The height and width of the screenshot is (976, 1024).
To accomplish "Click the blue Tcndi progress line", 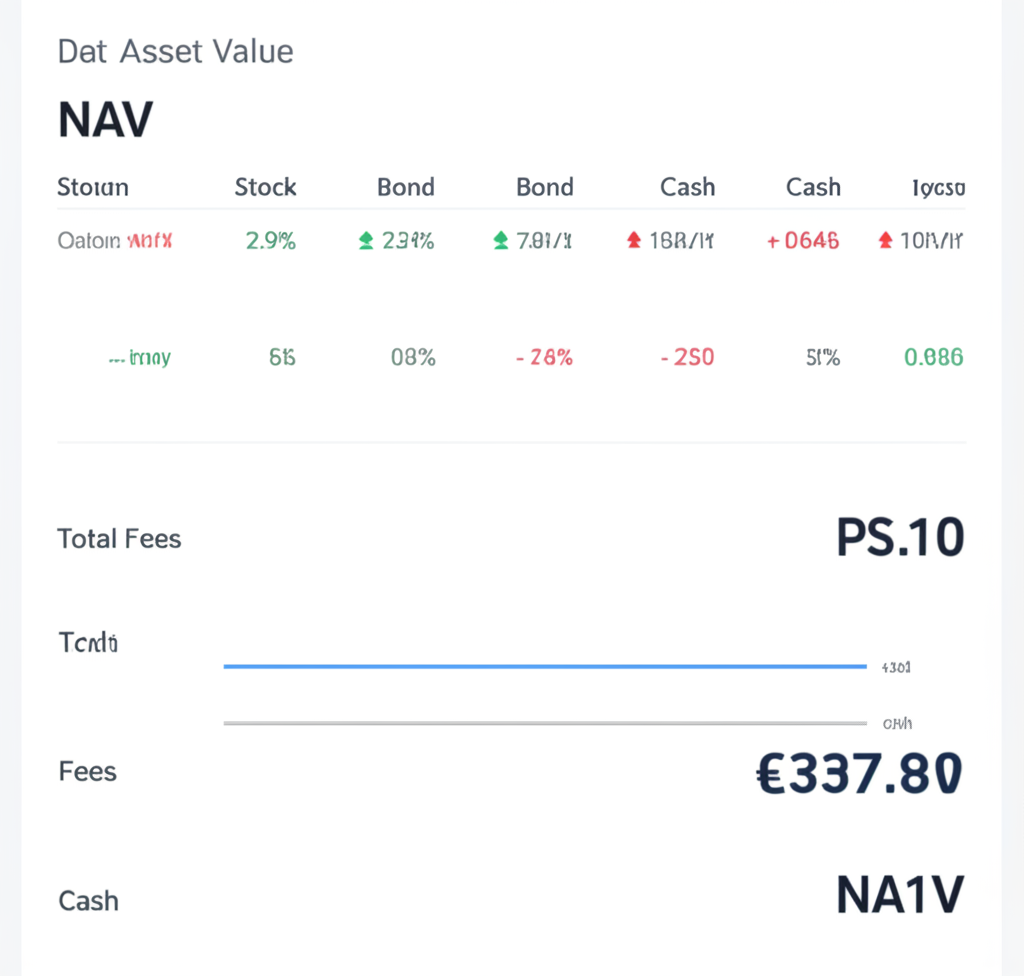I will point(545,666).
